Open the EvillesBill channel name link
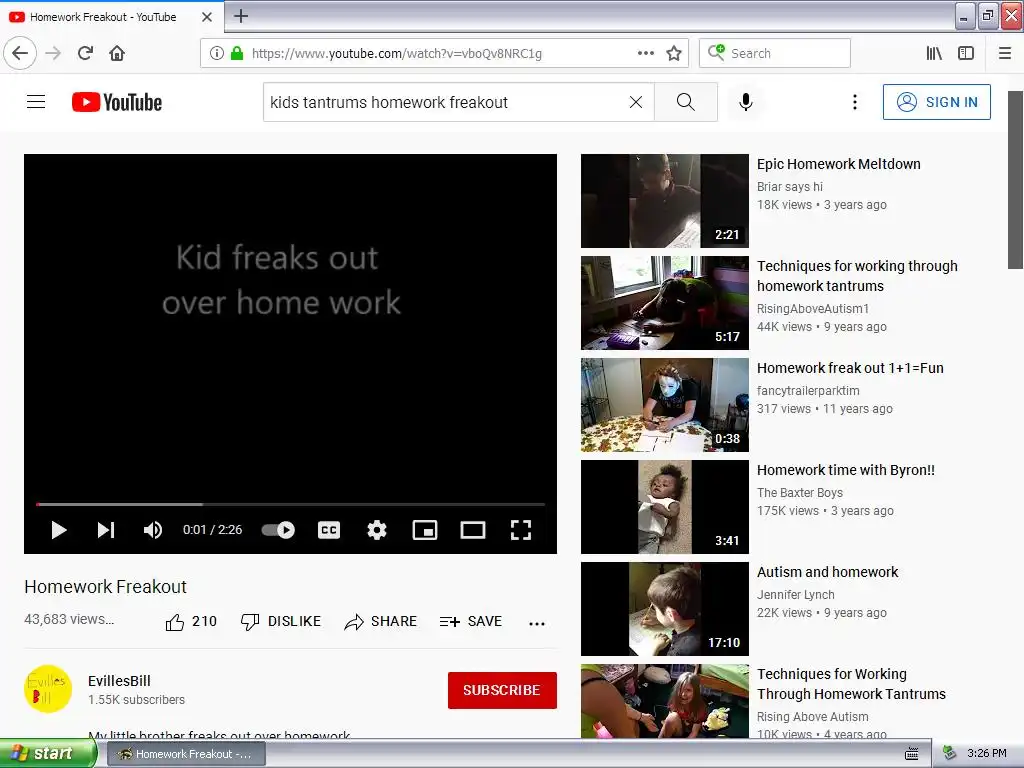This screenshot has width=1024, height=768. tap(120, 680)
